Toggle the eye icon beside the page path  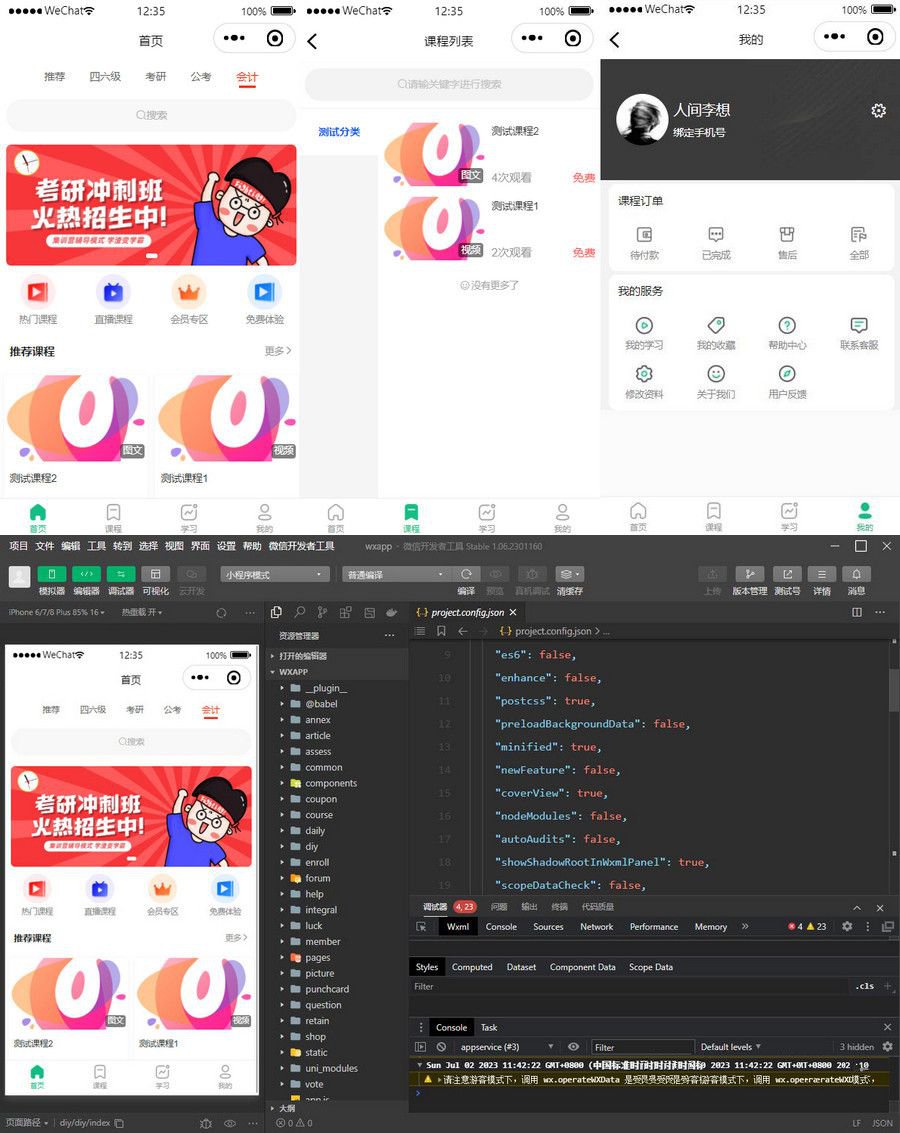pos(230,1124)
